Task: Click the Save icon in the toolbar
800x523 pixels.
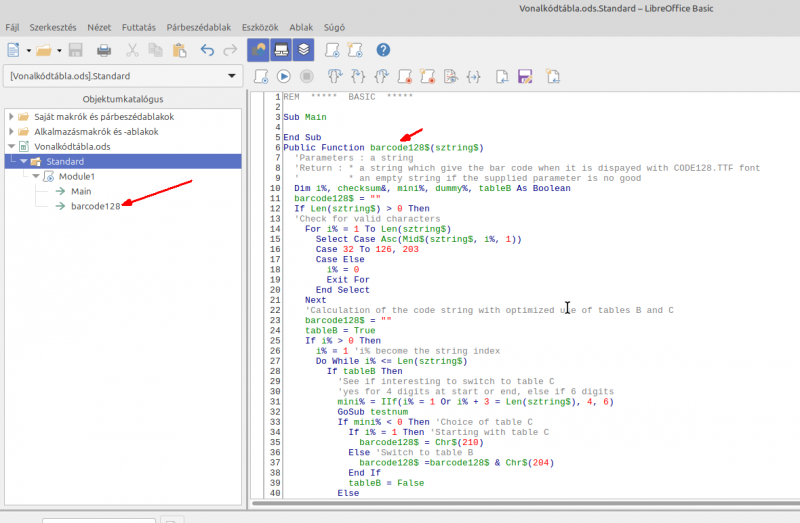Action: (x=76, y=50)
